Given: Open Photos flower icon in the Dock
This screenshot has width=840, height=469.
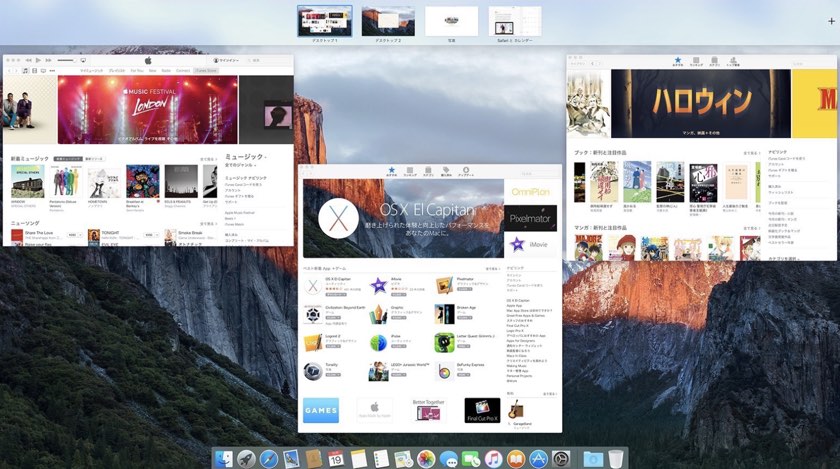Looking at the screenshot, I should pyautogui.click(x=426, y=459).
